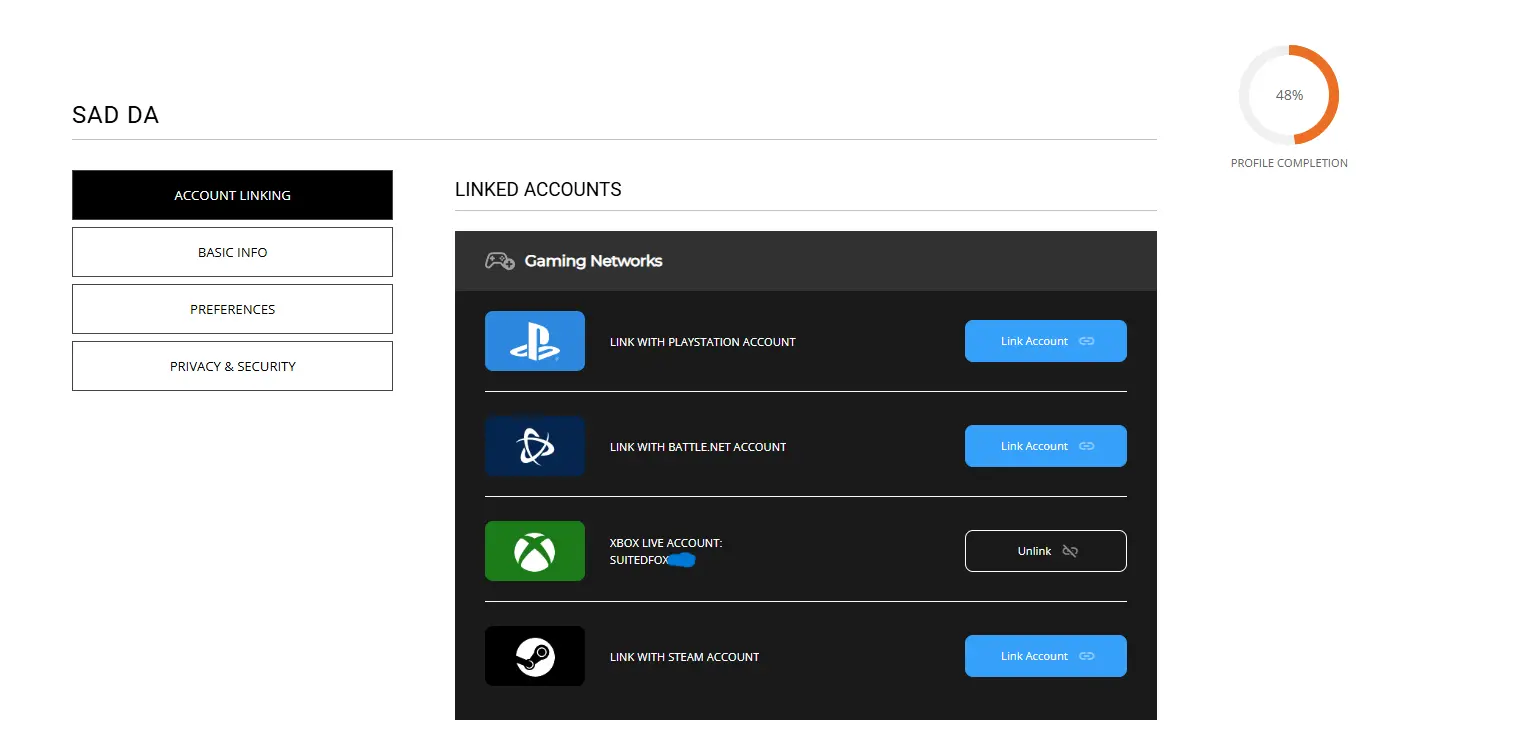
Task: Open the Account Linking tab
Action: point(232,195)
